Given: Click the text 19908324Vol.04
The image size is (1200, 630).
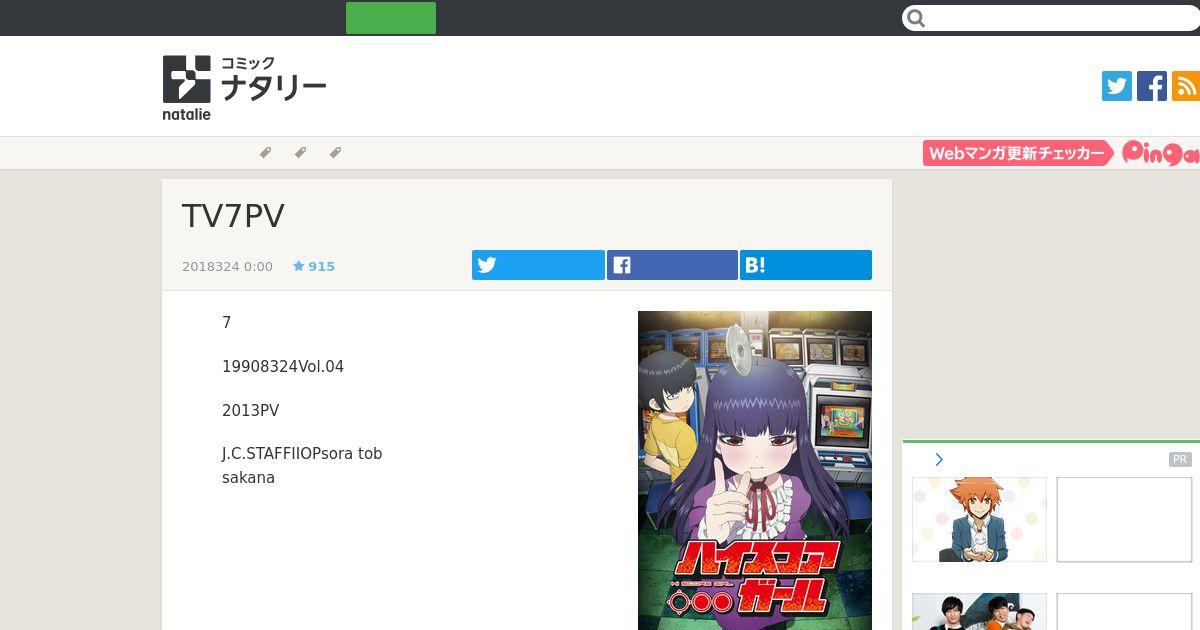Looking at the screenshot, I should click(283, 367).
